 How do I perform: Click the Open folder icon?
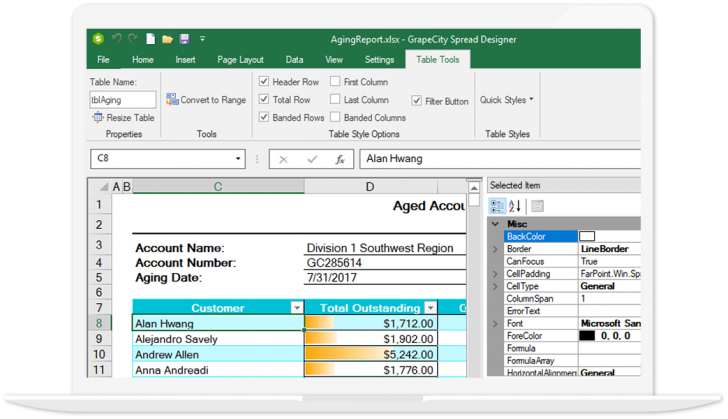(x=168, y=39)
